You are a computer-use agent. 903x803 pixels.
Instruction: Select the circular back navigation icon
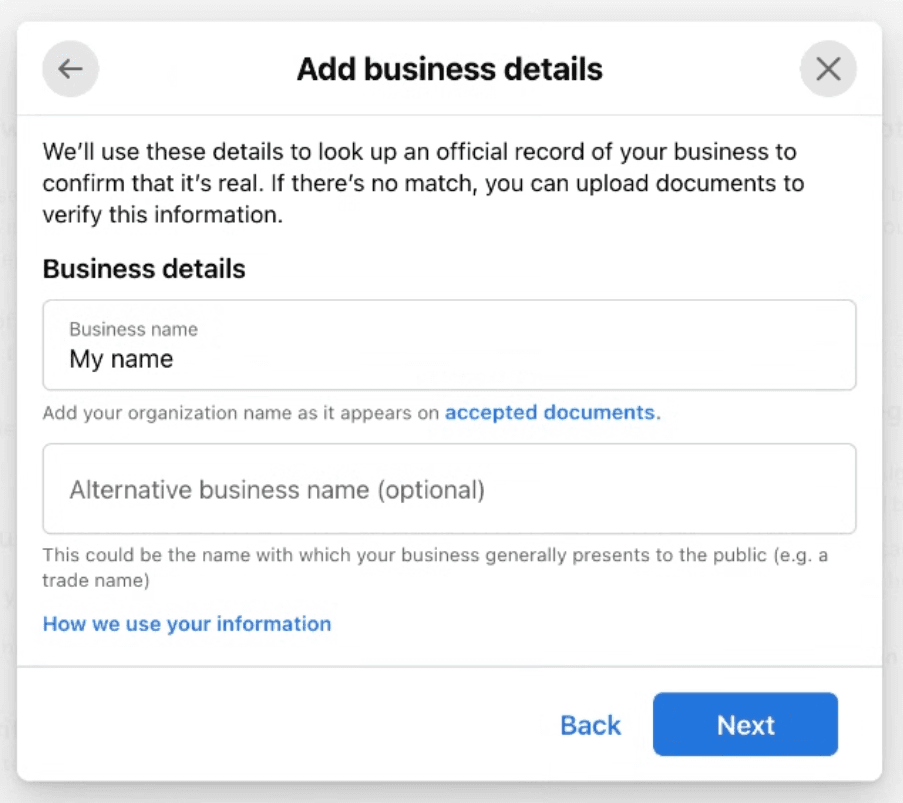[69, 69]
